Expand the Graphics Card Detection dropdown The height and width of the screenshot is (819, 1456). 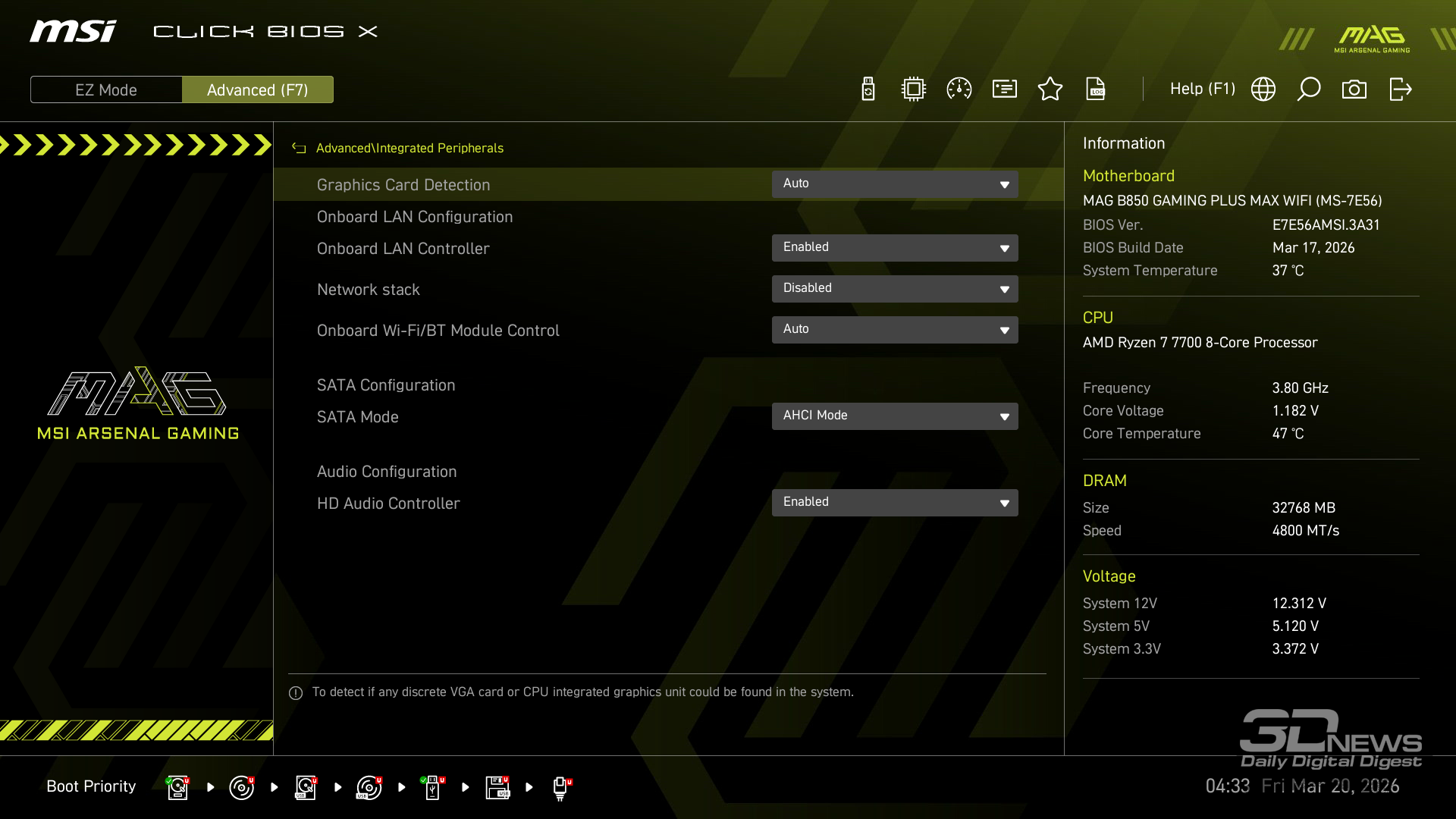coord(895,184)
